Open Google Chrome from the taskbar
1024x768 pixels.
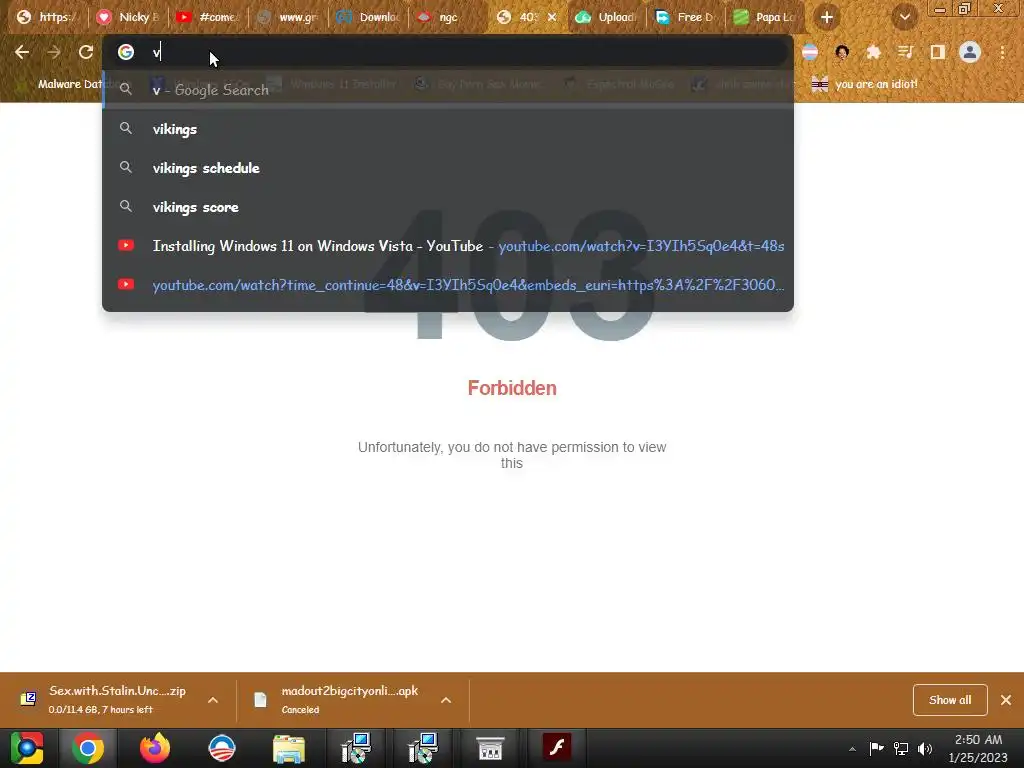click(88, 748)
